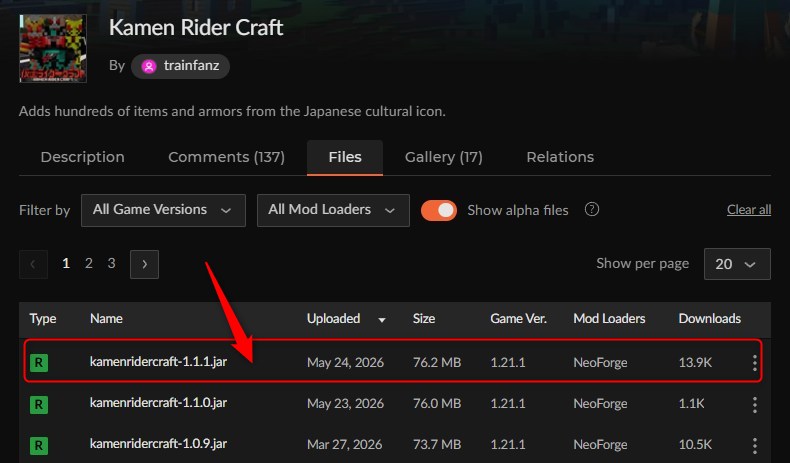Screen dimensions: 790x463
Task: Click the trainfanz avatar icon
Action: point(149,66)
